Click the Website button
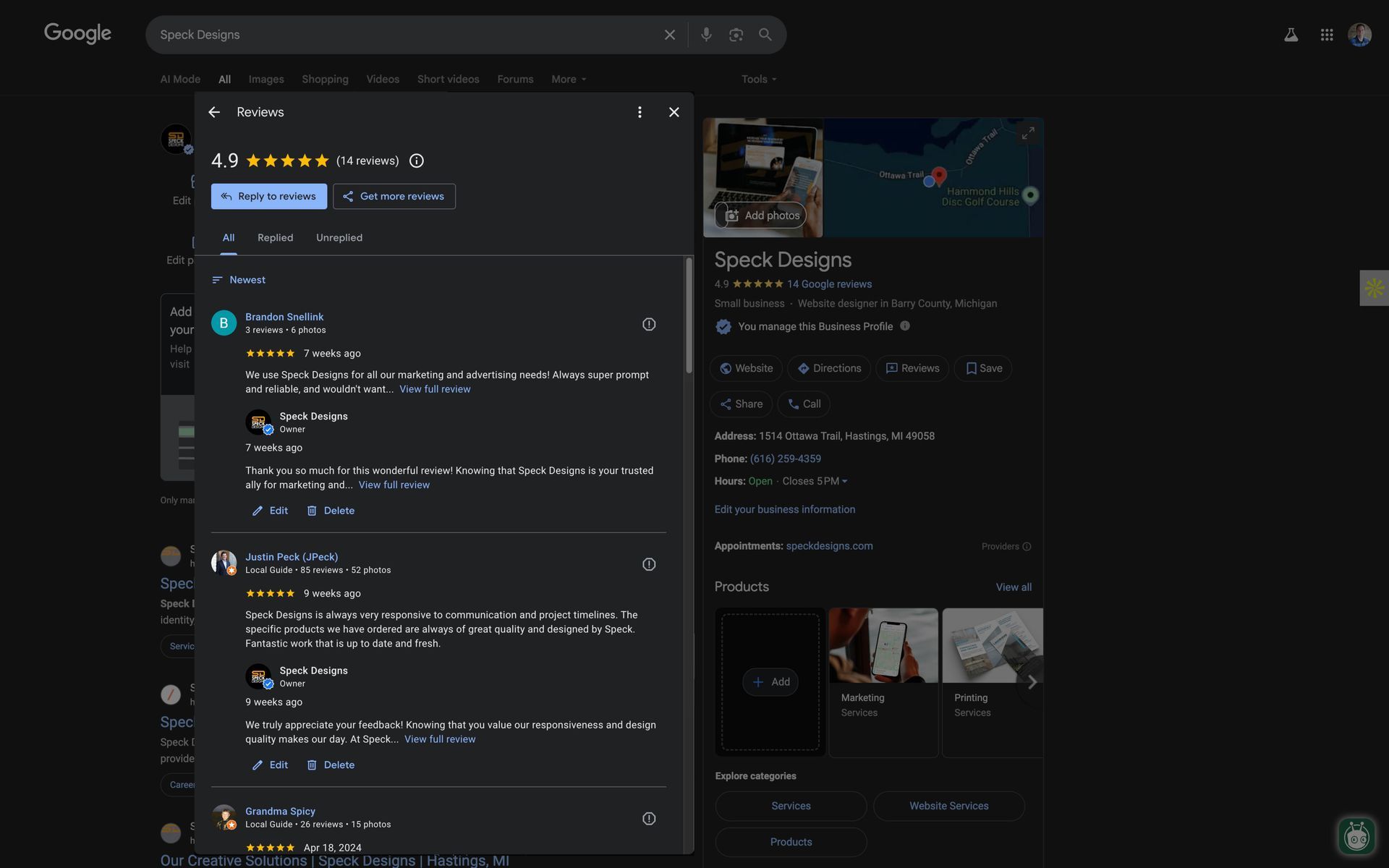Viewport: 1389px width, 868px height. coord(746,368)
